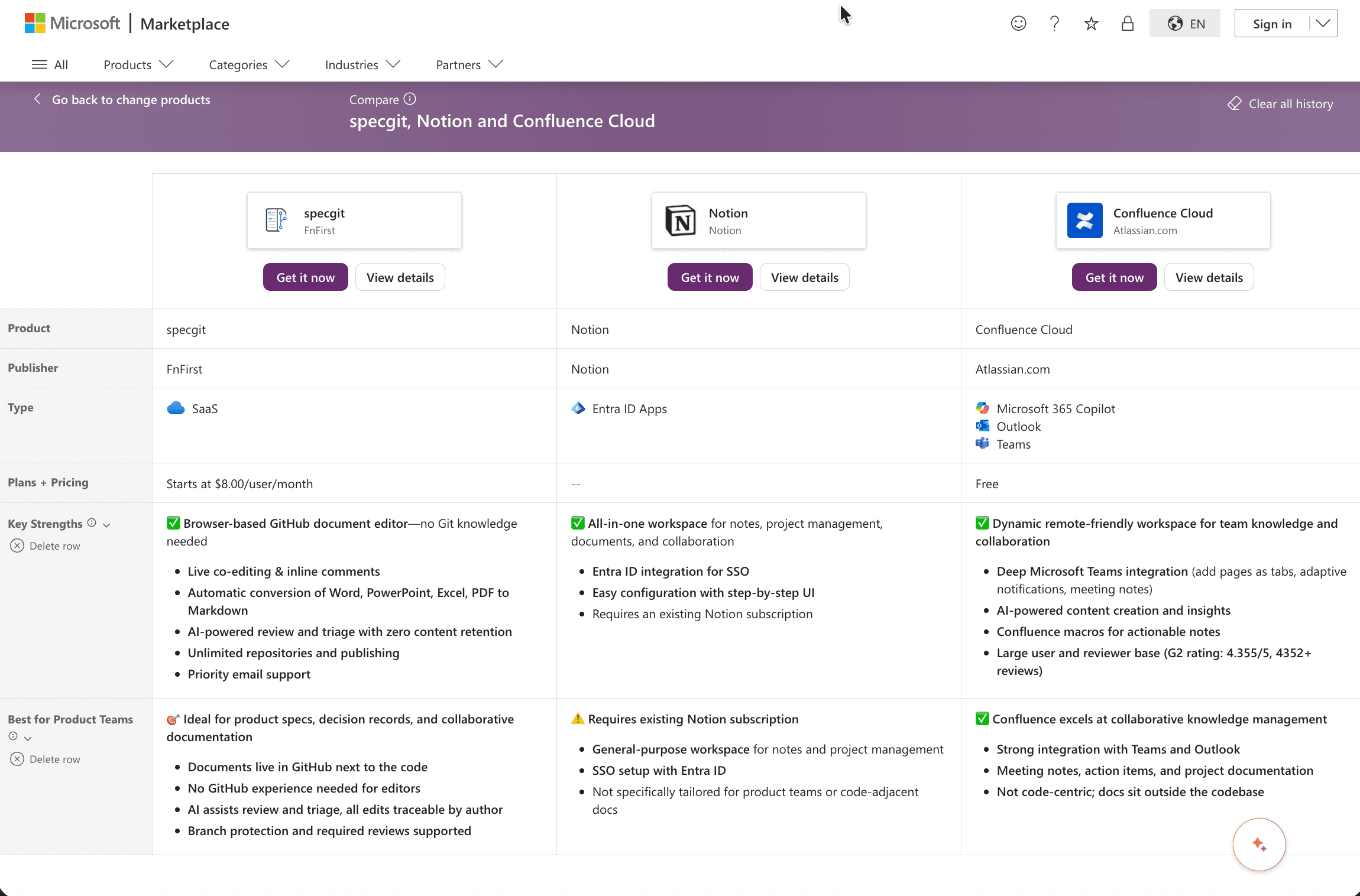Image resolution: width=1360 pixels, height=896 pixels.
Task: Open the feedback smiley icon
Action: coord(1018,24)
